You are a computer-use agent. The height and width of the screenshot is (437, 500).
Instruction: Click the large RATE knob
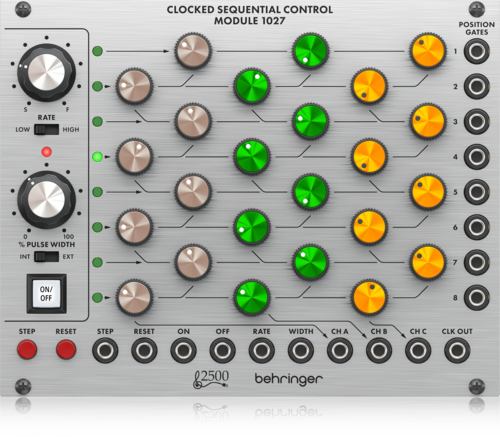coord(46,72)
